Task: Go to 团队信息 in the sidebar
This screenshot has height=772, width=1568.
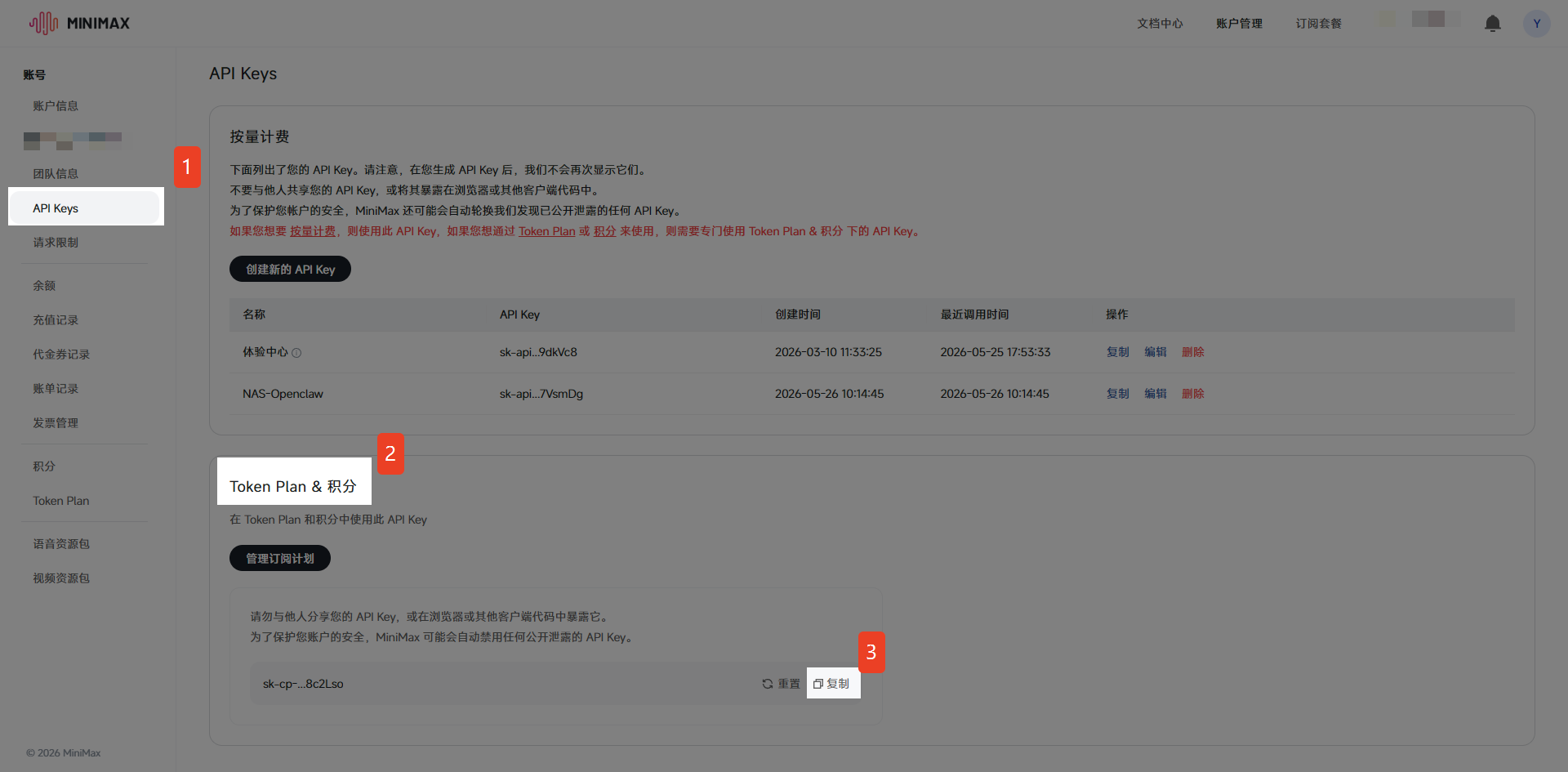Action: (56, 174)
